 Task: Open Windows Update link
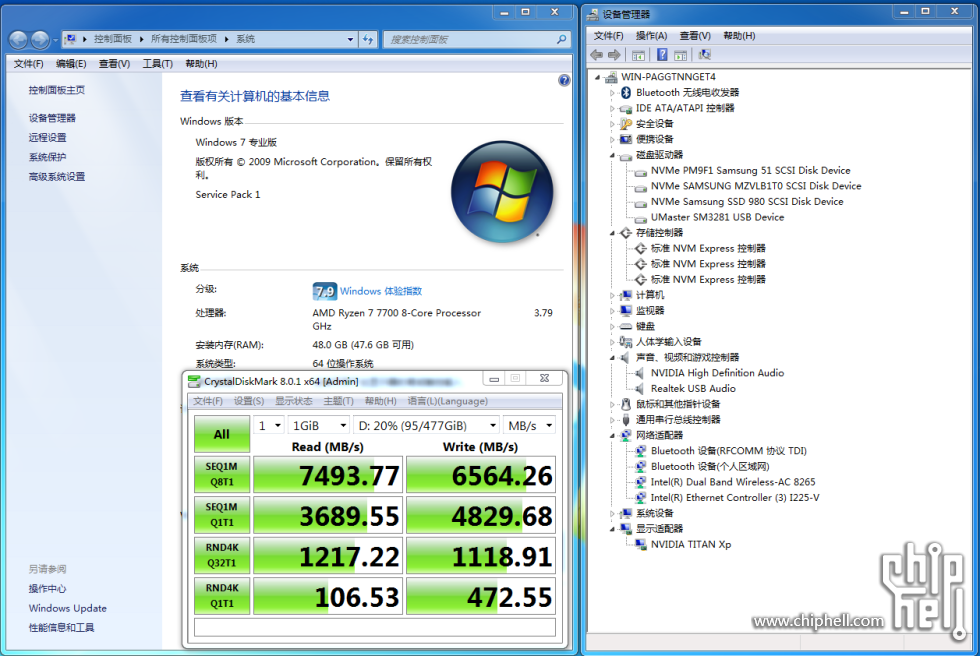[68, 608]
